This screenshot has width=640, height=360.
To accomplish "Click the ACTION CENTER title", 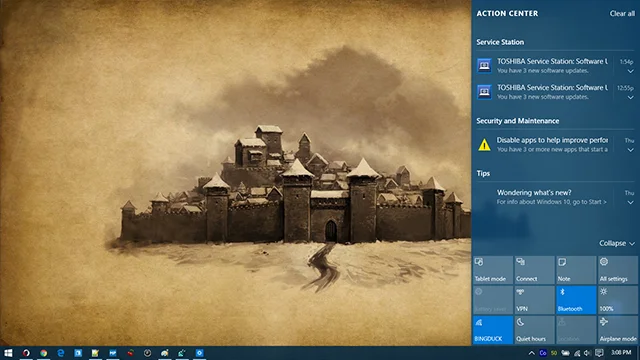I will click(x=507, y=13).
